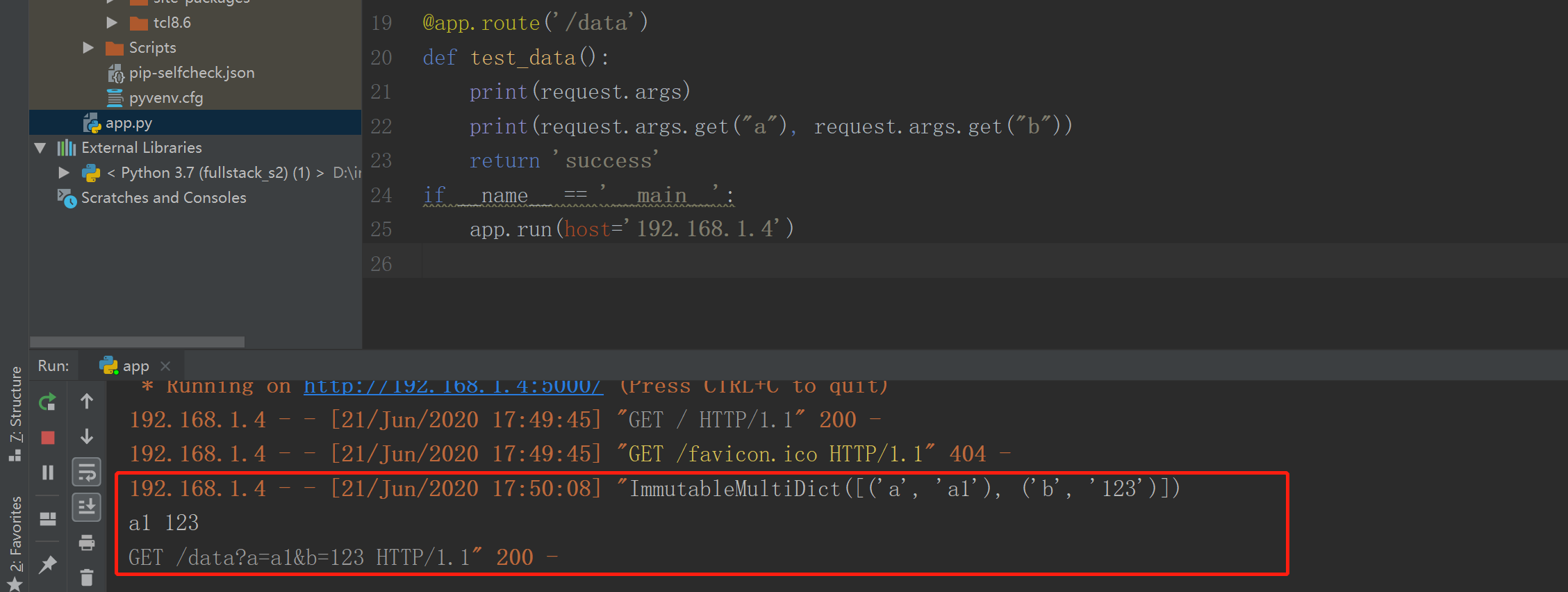Click the test_data function name

click(x=522, y=57)
